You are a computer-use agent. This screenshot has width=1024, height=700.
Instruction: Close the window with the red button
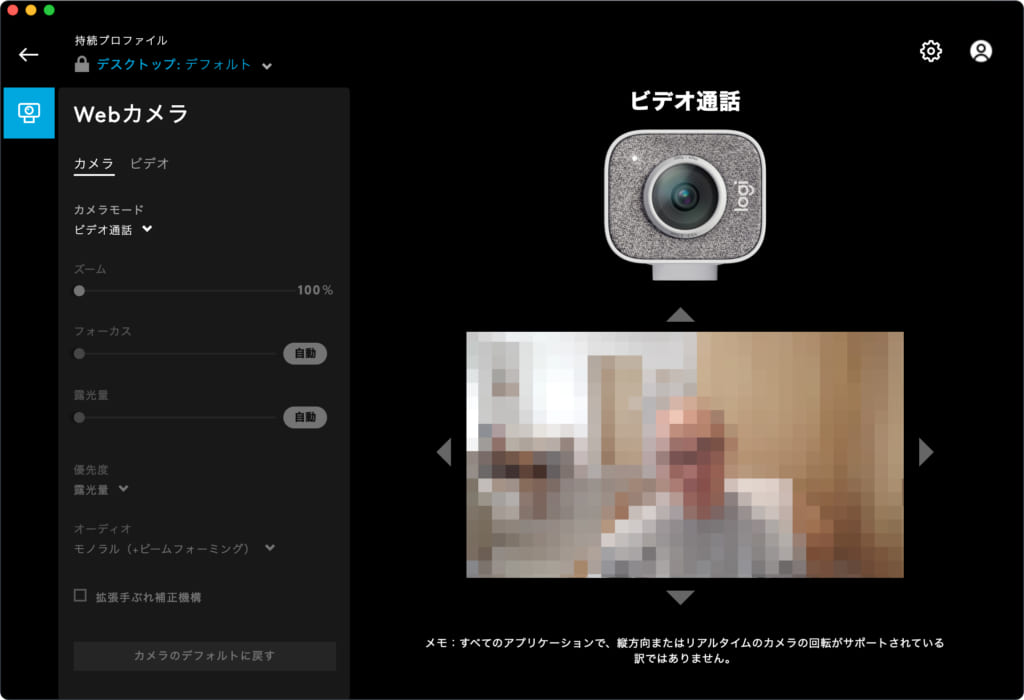tap(12, 10)
